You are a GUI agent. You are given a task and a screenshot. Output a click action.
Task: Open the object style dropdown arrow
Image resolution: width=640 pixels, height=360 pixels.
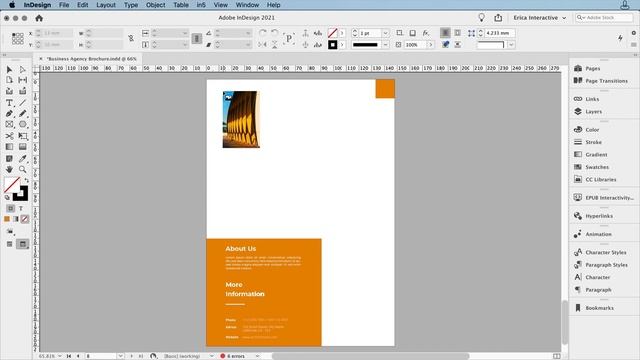coord(511,44)
